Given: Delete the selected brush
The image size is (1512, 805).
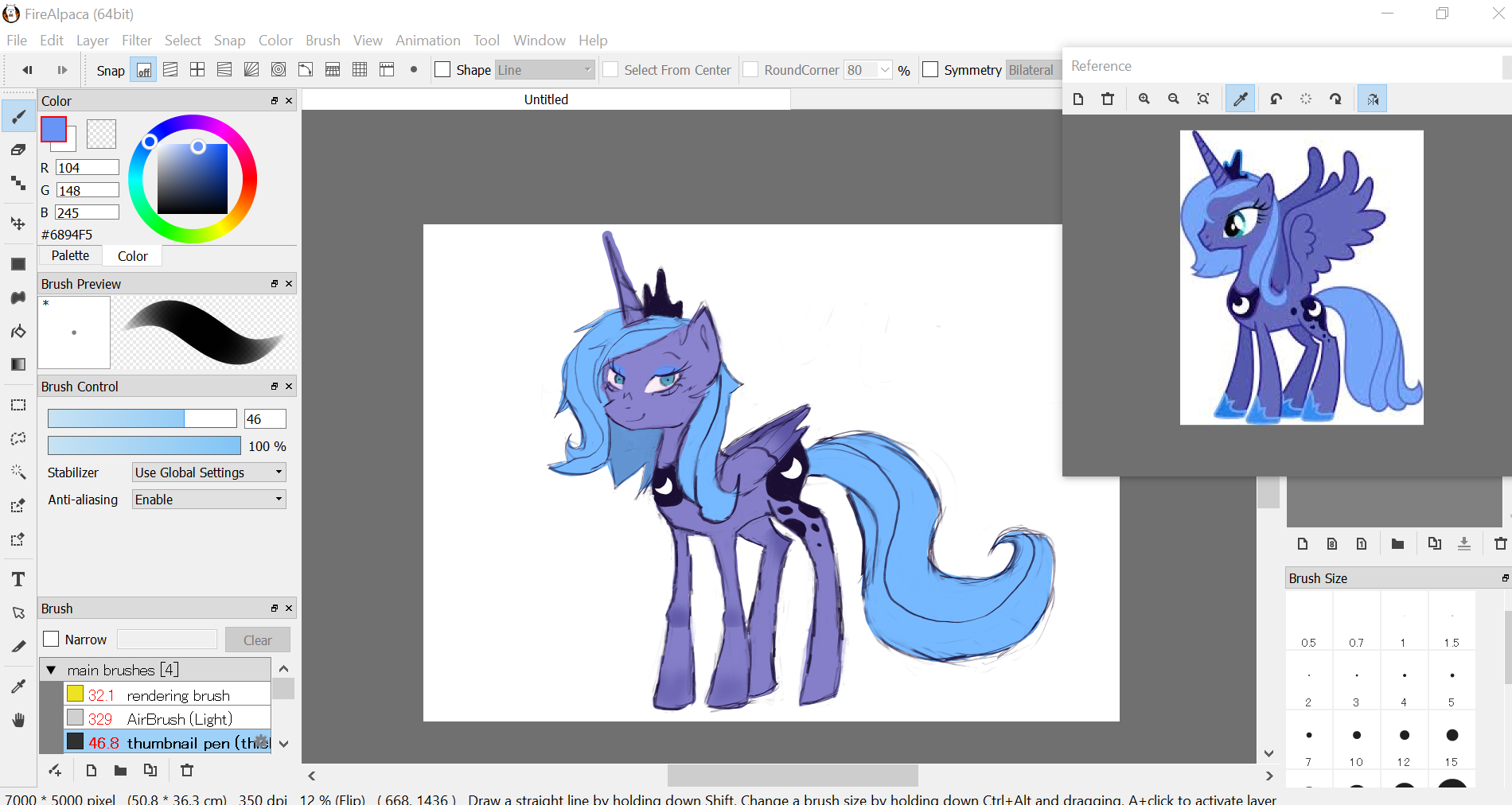Looking at the screenshot, I should tap(187, 770).
